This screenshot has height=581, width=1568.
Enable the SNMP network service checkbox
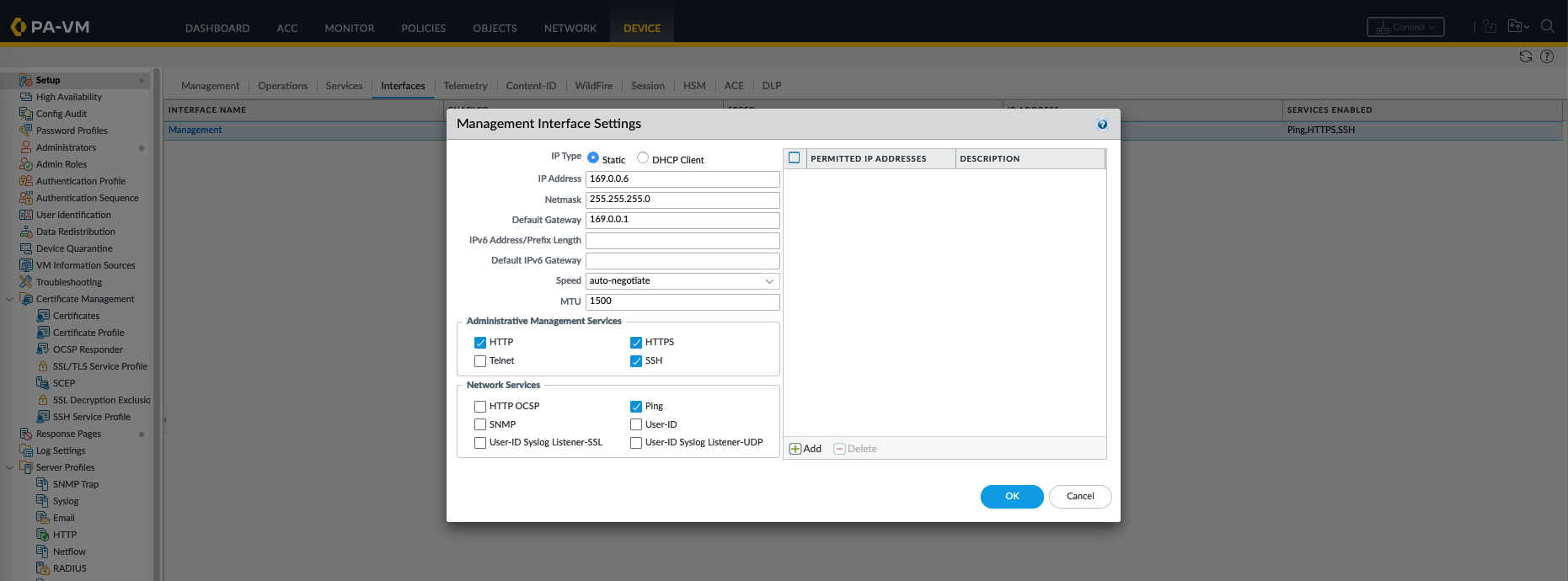pyautogui.click(x=480, y=425)
